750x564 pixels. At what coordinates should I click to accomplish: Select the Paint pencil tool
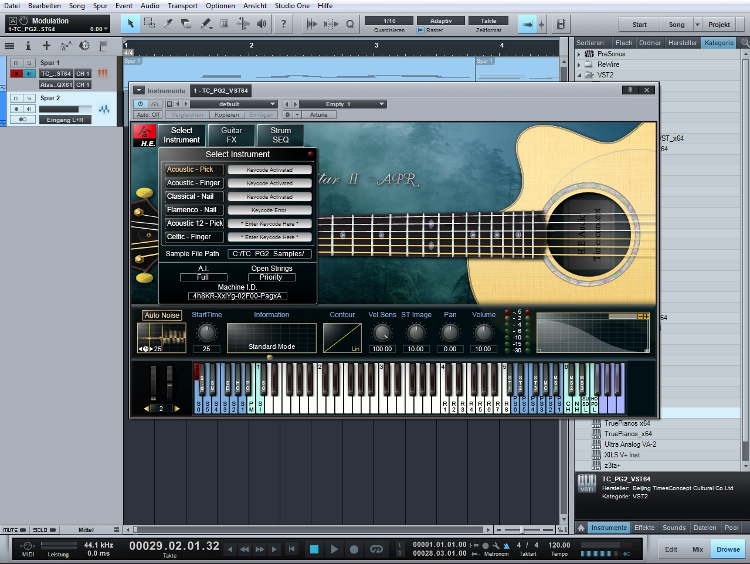point(206,23)
